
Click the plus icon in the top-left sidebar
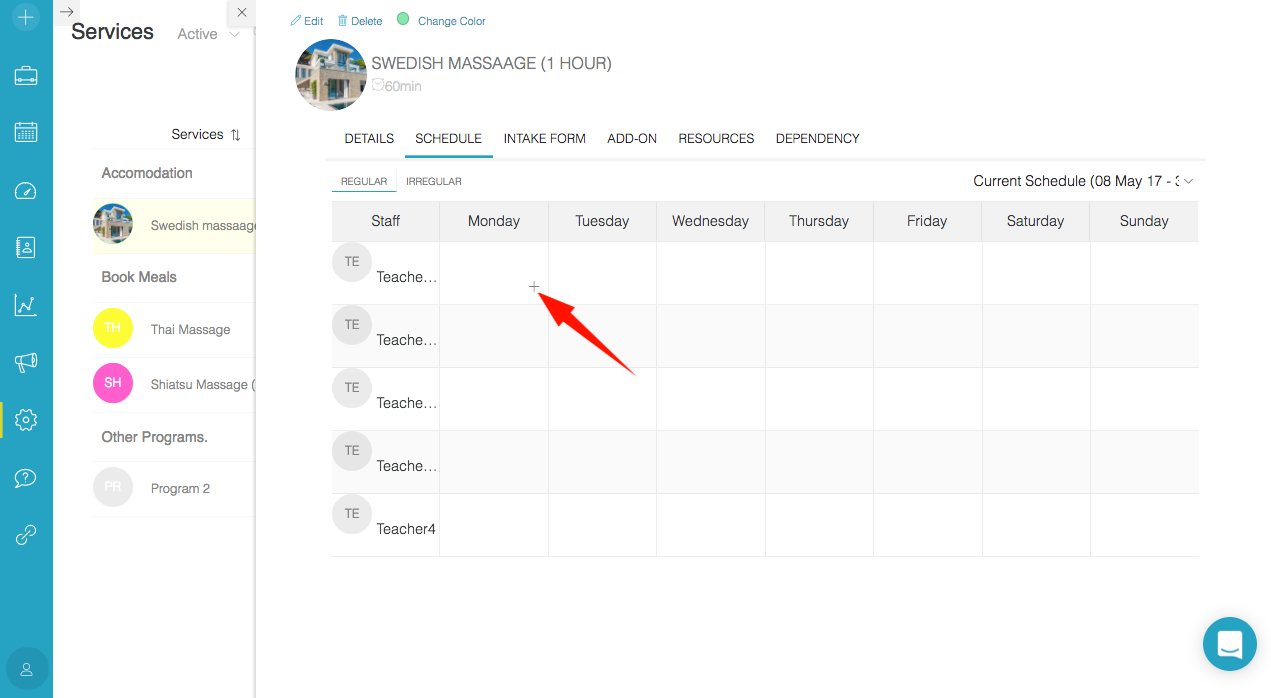point(26,17)
